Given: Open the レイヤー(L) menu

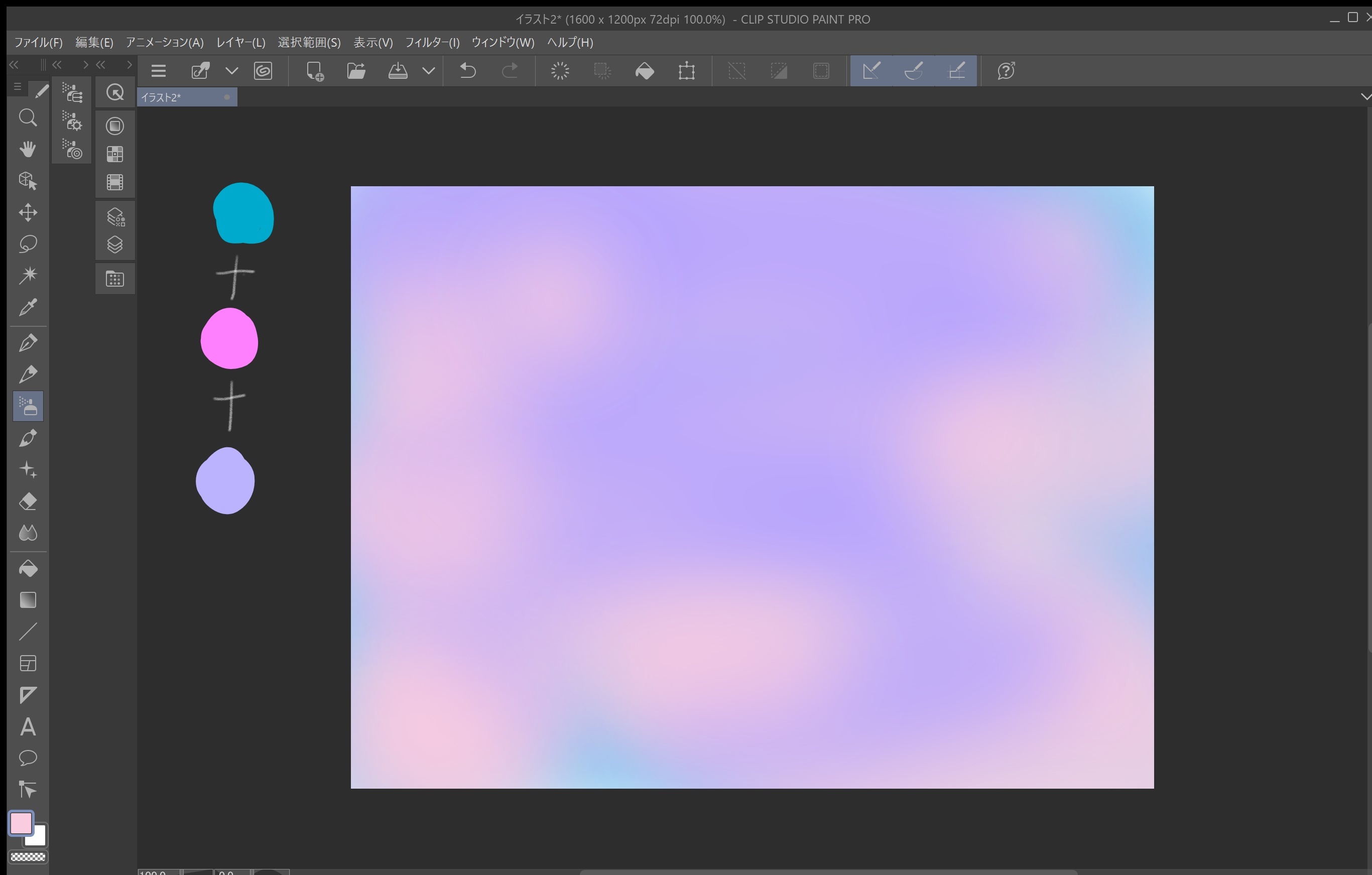Looking at the screenshot, I should click(240, 42).
